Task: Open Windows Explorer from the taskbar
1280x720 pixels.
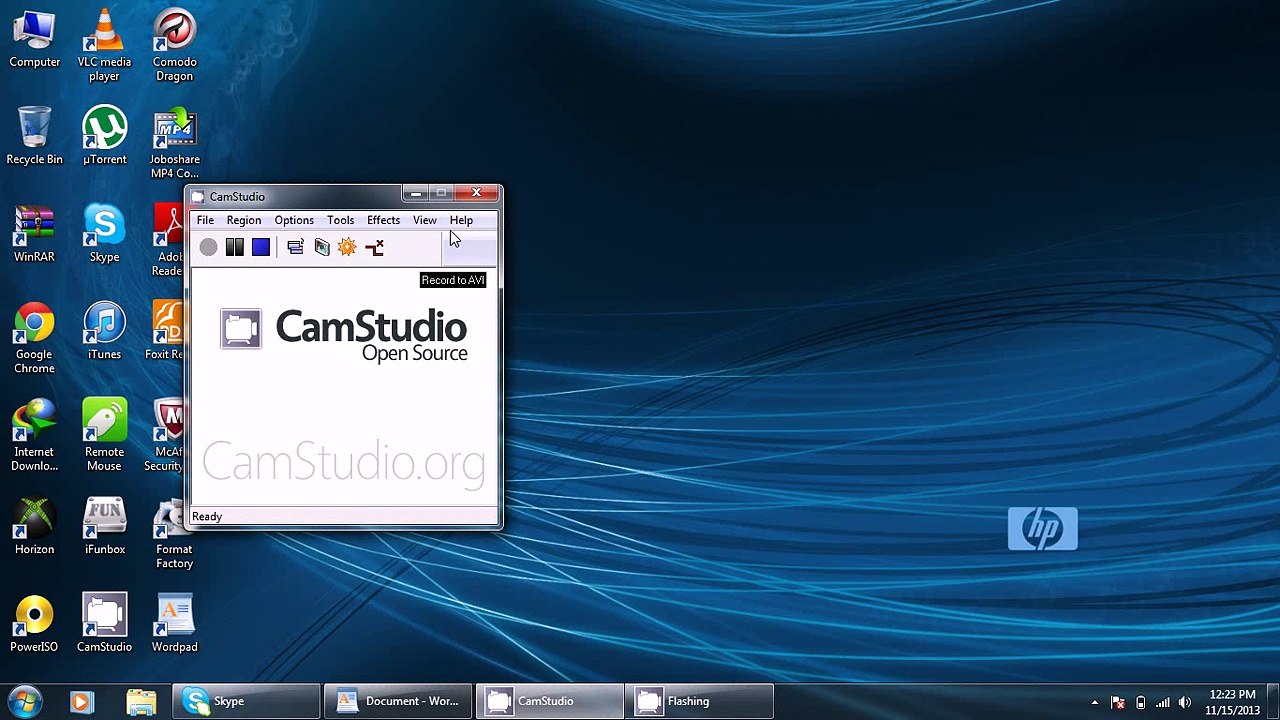Action: pyautogui.click(x=142, y=701)
